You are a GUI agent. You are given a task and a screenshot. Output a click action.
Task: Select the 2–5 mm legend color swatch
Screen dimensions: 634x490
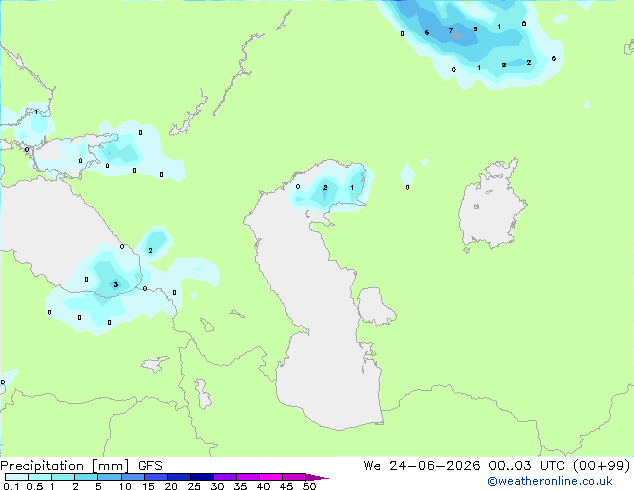point(86,477)
